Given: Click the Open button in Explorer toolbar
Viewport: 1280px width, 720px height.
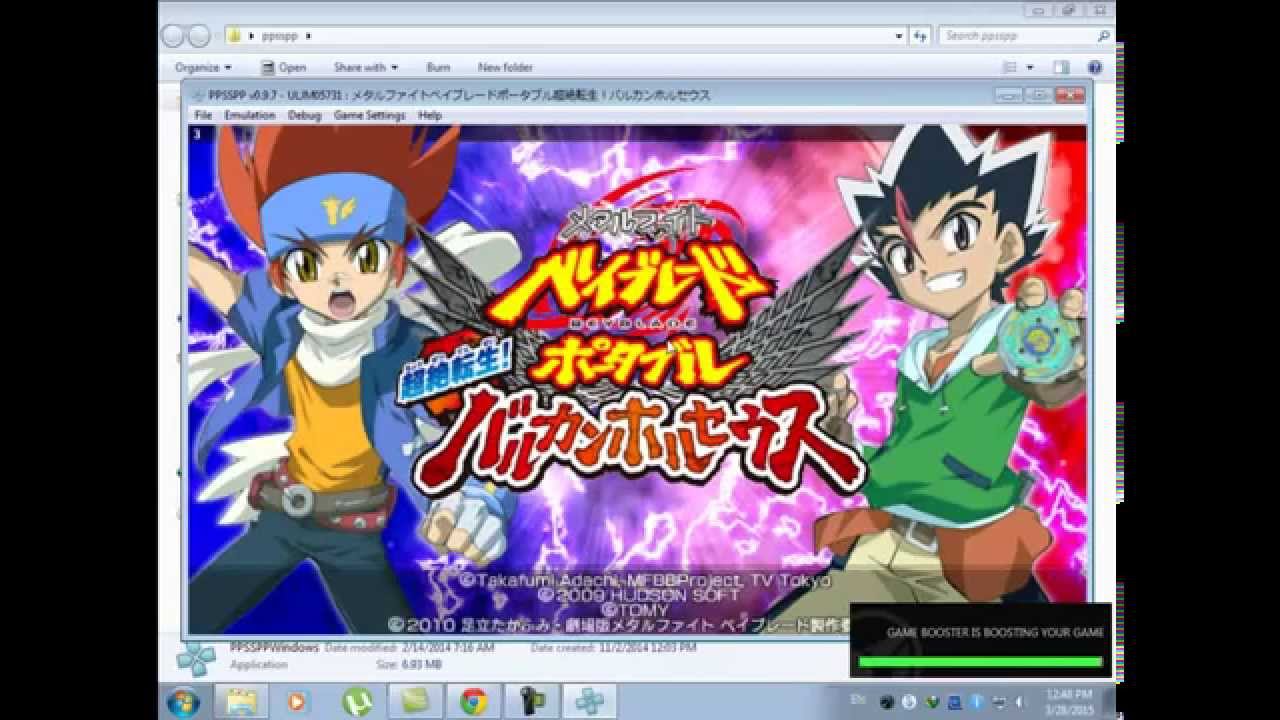Looking at the screenshot, I should click(x=284, y=67).
